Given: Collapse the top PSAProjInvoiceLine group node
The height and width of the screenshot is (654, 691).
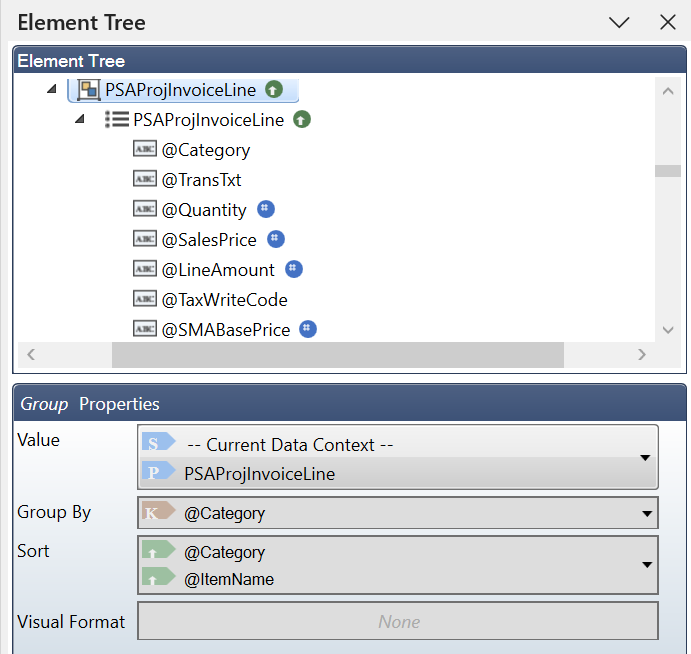Looking at the screenshot, I should click(52, 90).
